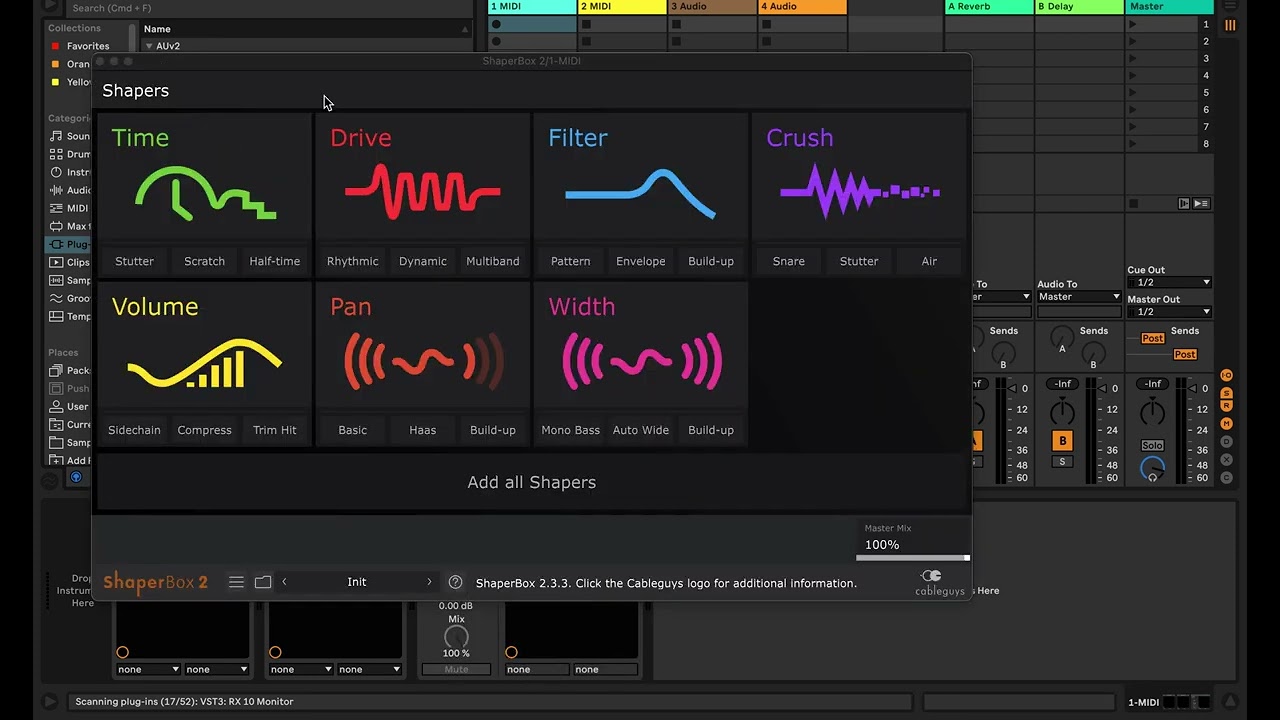This screenshot has width=1280, height=720.
Task: Select the 4 Audio track header
Action: tap(802, 7)
